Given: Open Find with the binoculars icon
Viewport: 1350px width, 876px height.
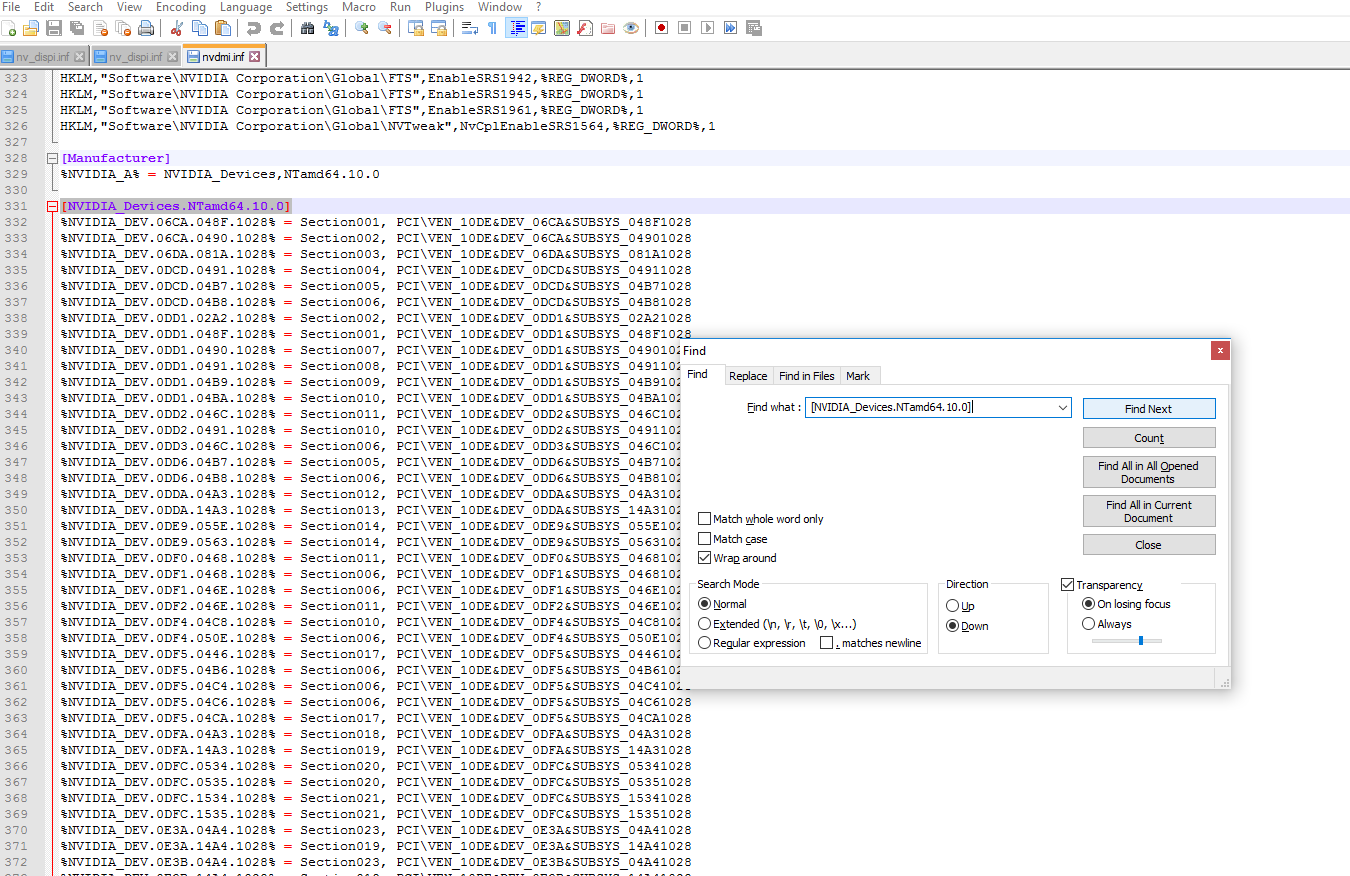Looking at the screenshot, I should click(308, 28).
